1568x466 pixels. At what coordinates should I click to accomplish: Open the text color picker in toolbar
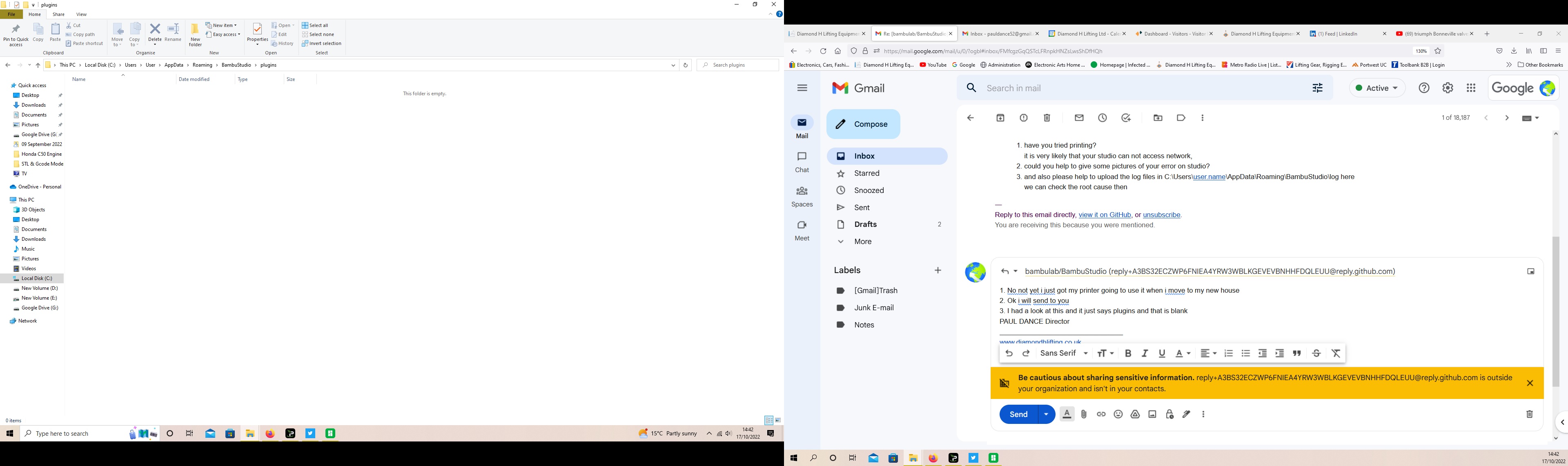(1183, 353)
